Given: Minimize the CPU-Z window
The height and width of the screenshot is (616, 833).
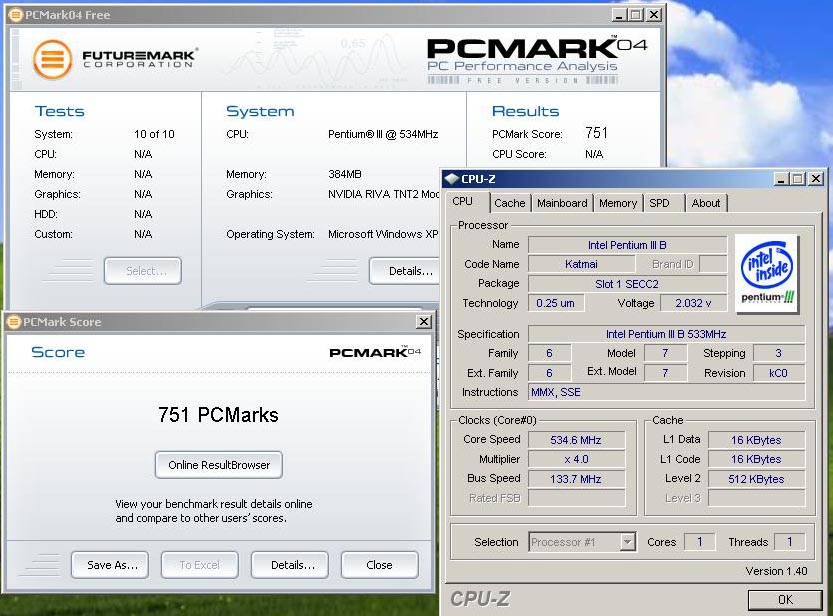Looking at the screenshot, I should pyautogui.click(x=780, y=179).
